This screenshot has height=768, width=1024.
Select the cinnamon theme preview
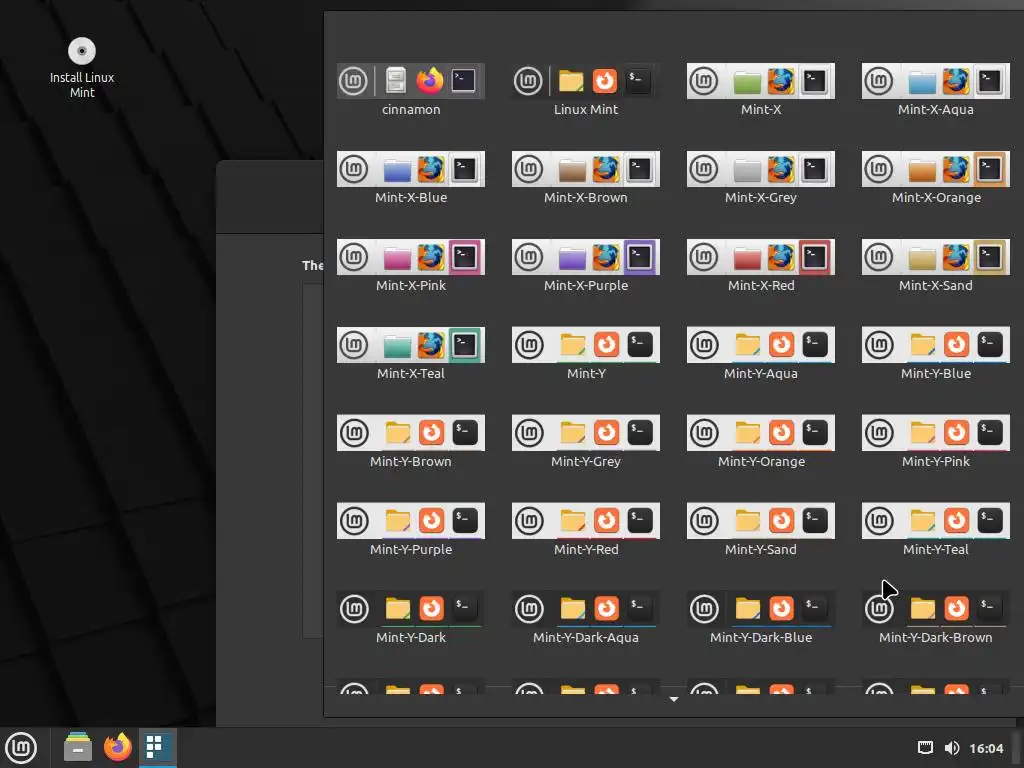[x=411, y=89]
